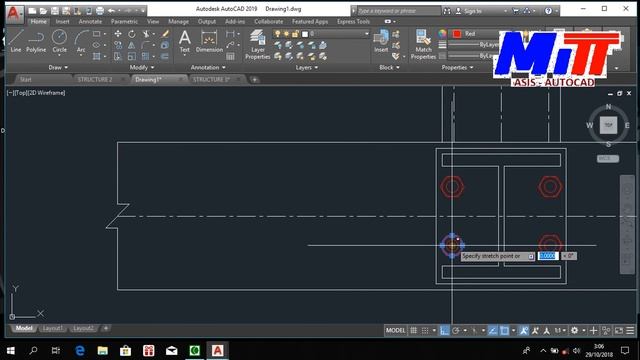
Task: Open Circle tool options dropdown
Action: [x=59, y=55]
